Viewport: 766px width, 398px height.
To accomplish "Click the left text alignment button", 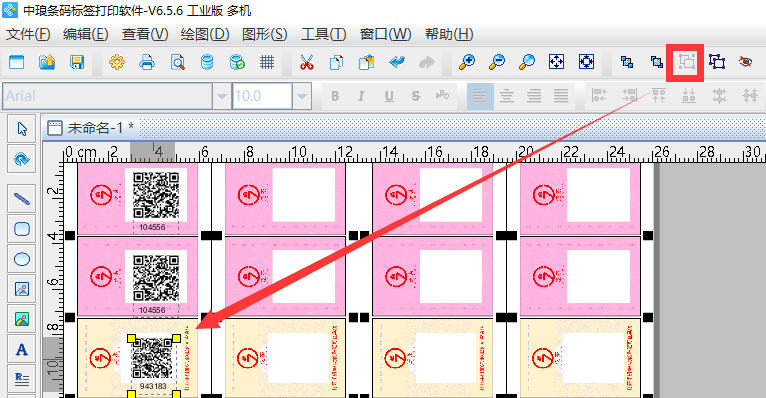I will tap(480, 96).
